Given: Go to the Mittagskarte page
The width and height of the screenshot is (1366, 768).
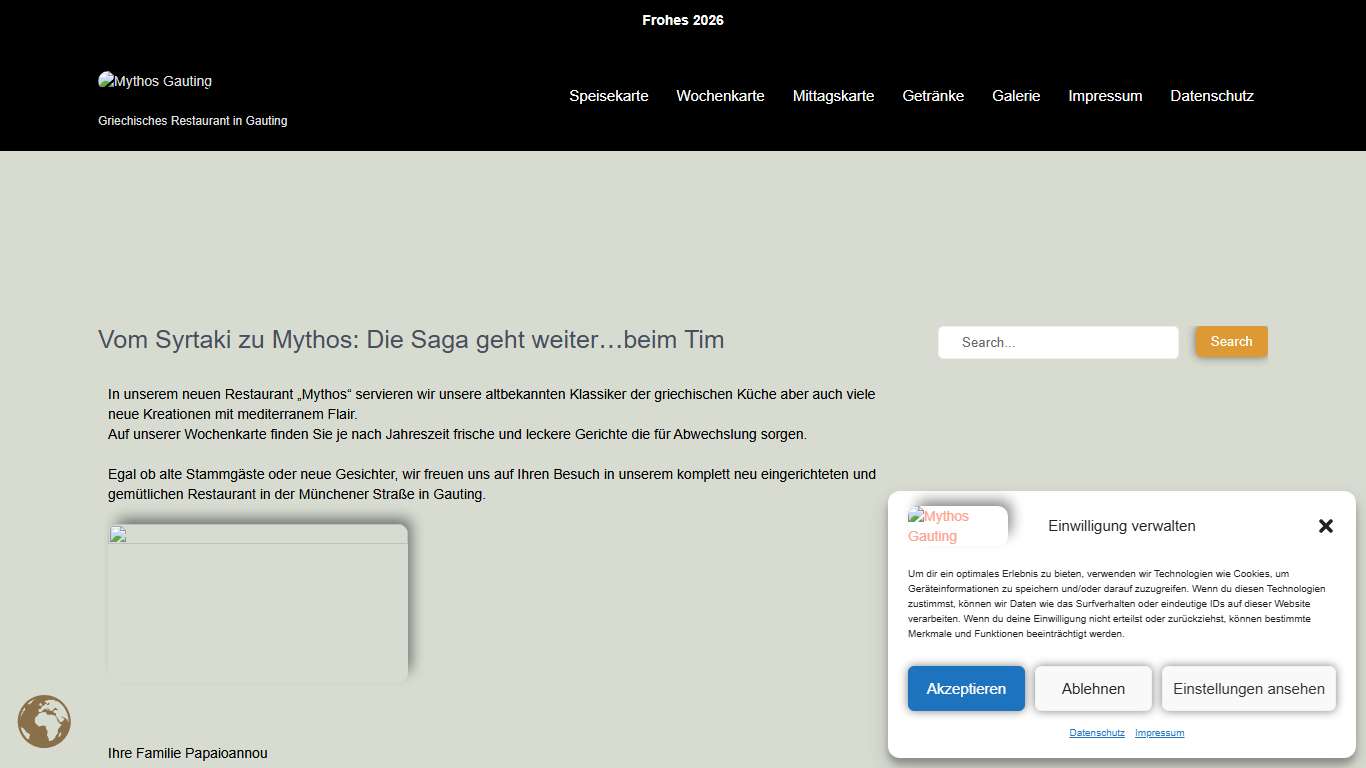Looking at the screenshot, I should point(833,96).
